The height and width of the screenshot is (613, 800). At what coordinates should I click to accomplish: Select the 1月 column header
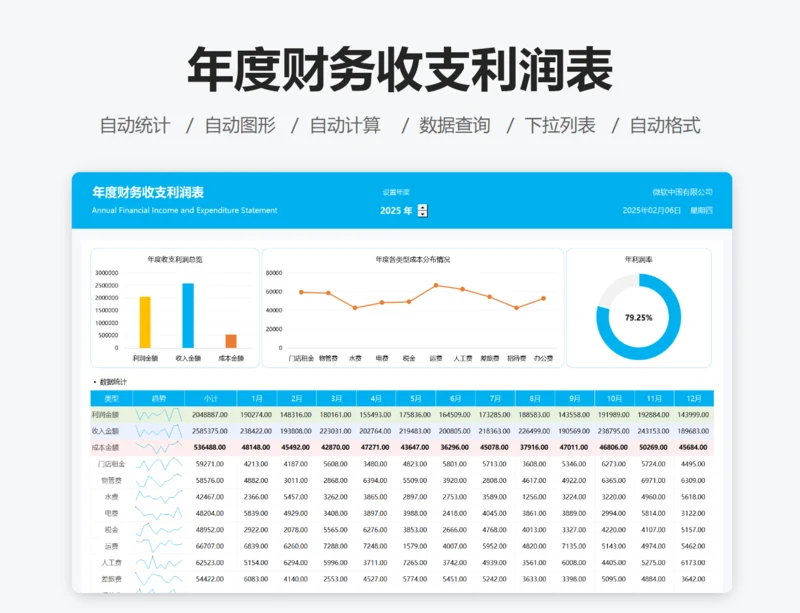click(x=257, y=398)
